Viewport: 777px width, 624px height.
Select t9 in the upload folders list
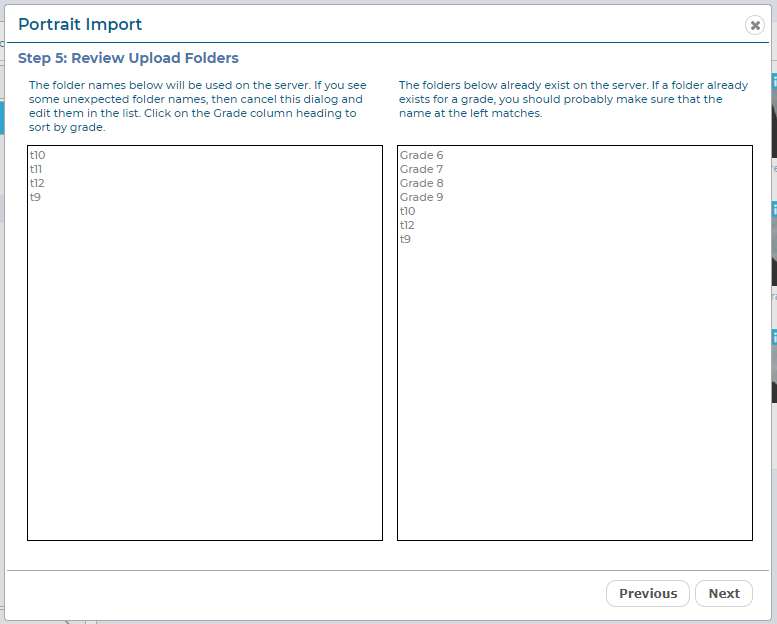(x=35, y=197)
